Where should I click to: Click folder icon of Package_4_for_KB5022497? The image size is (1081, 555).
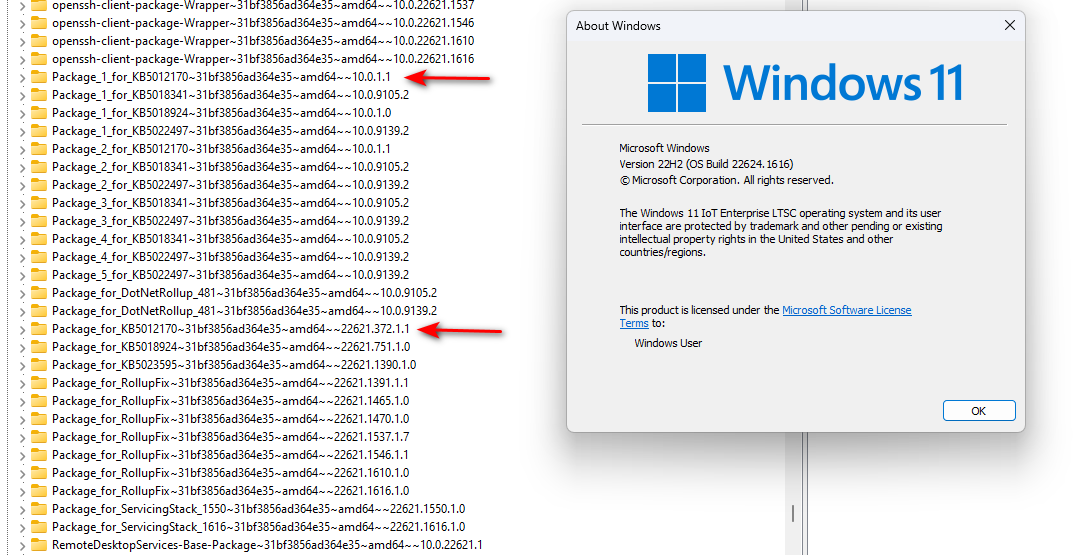[x=39, y=256]
